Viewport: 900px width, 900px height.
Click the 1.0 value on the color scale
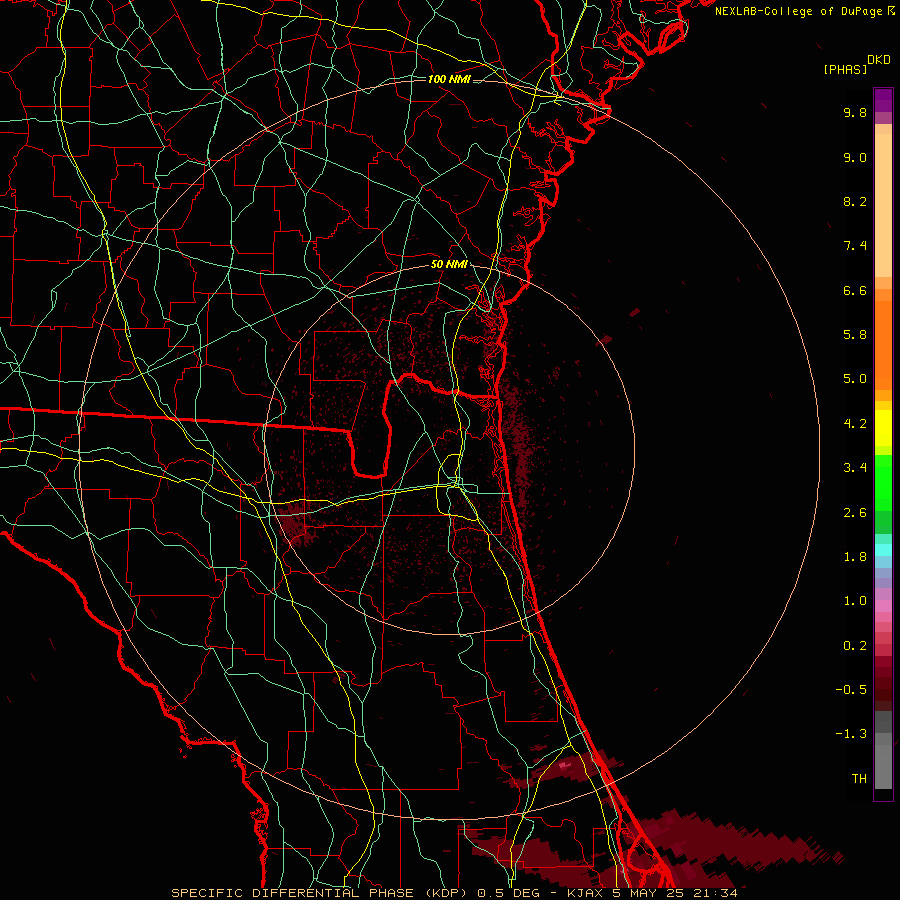[855, 601]
